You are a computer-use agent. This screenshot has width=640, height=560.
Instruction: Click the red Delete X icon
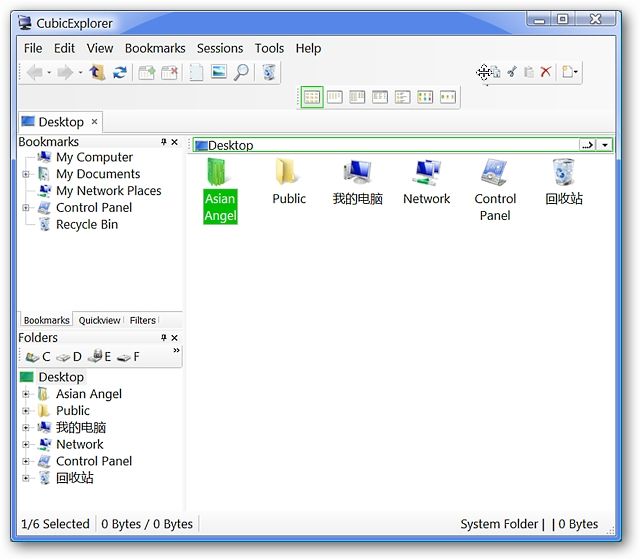pos(546,72)
